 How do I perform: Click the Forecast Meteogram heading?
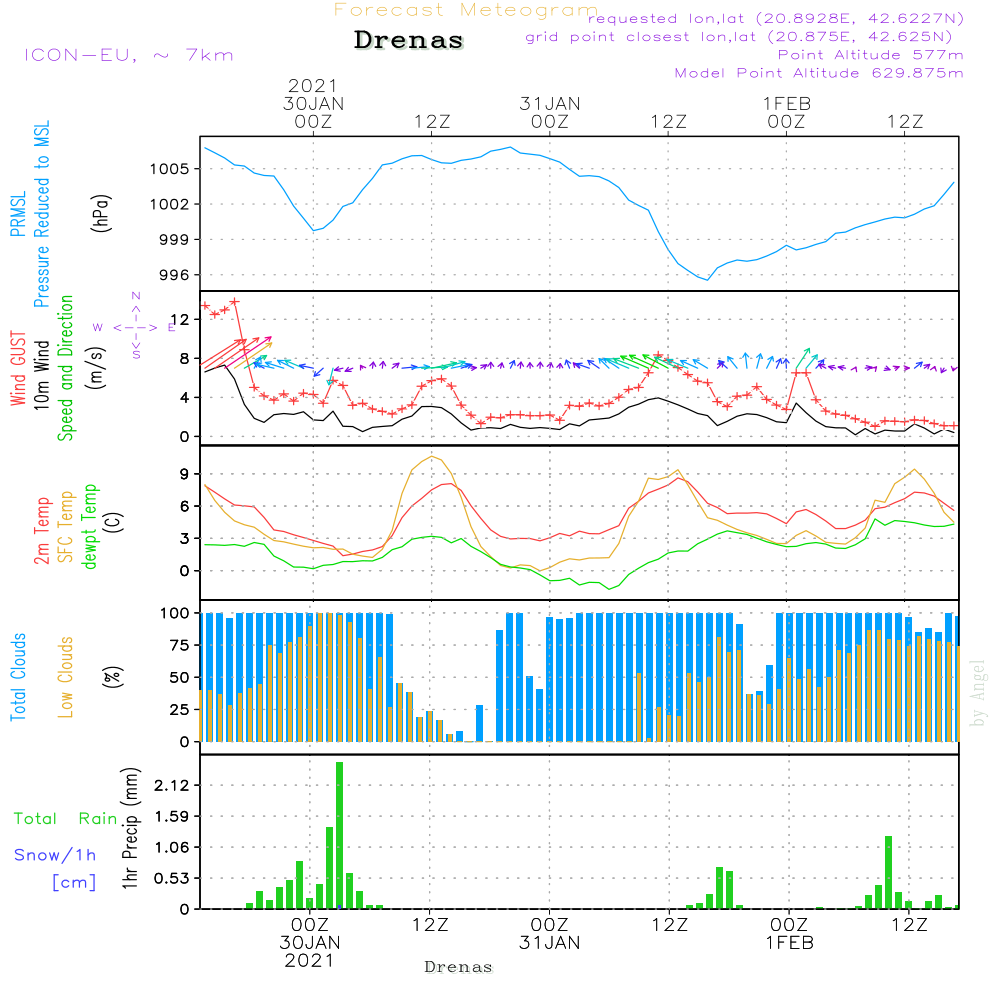(466, 10)
